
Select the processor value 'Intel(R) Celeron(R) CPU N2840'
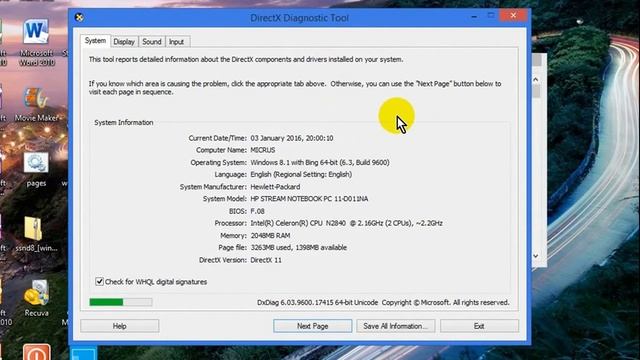(298, 223)
